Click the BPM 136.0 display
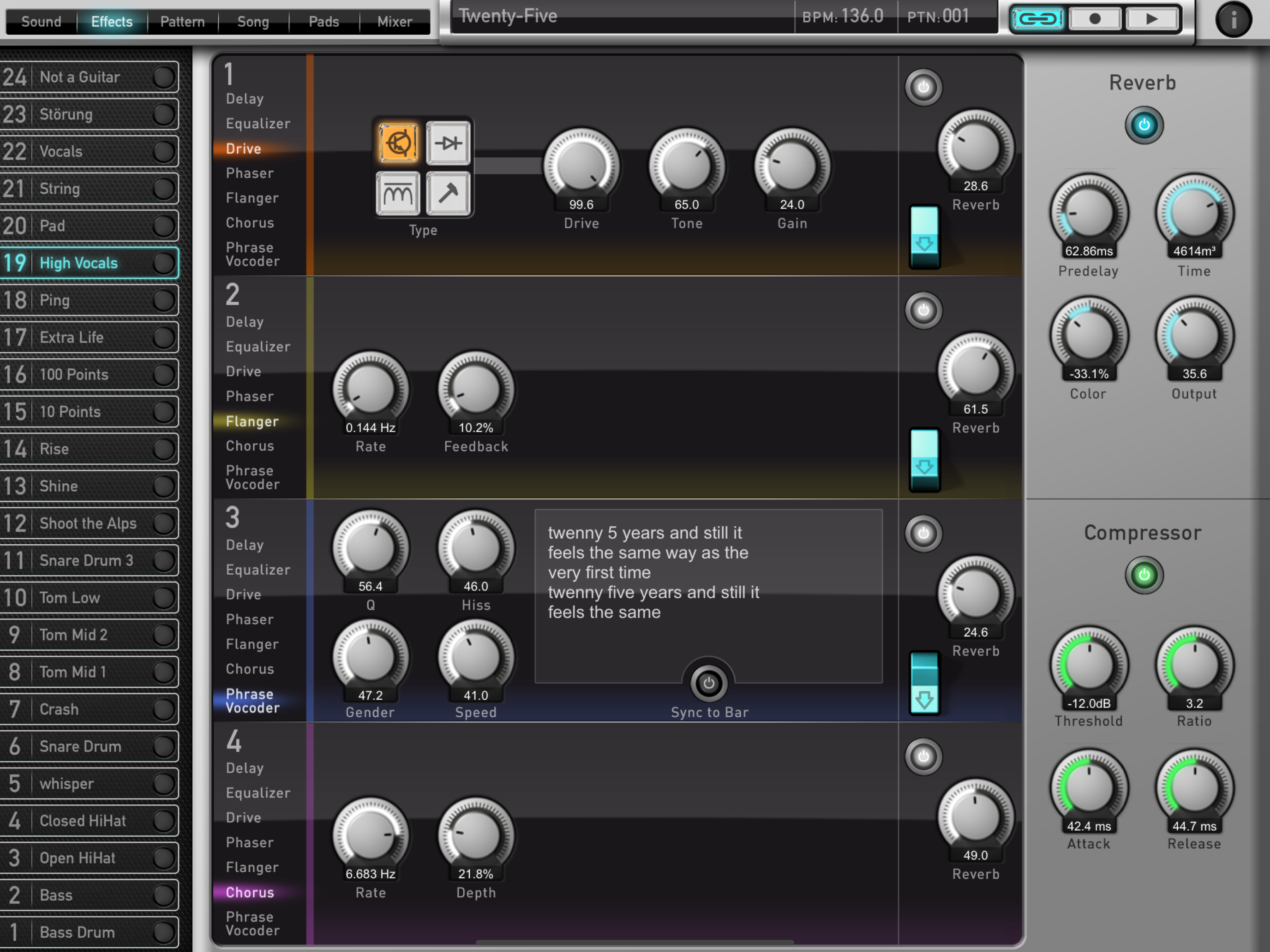 pos(843,16)
